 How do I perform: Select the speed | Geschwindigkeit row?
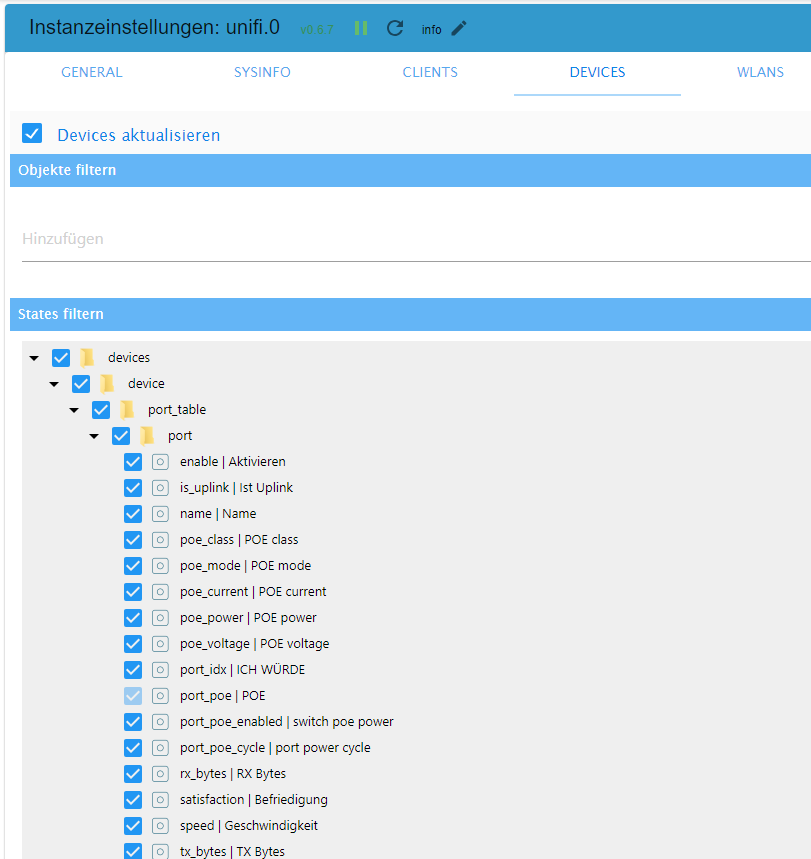coord(249,826)
